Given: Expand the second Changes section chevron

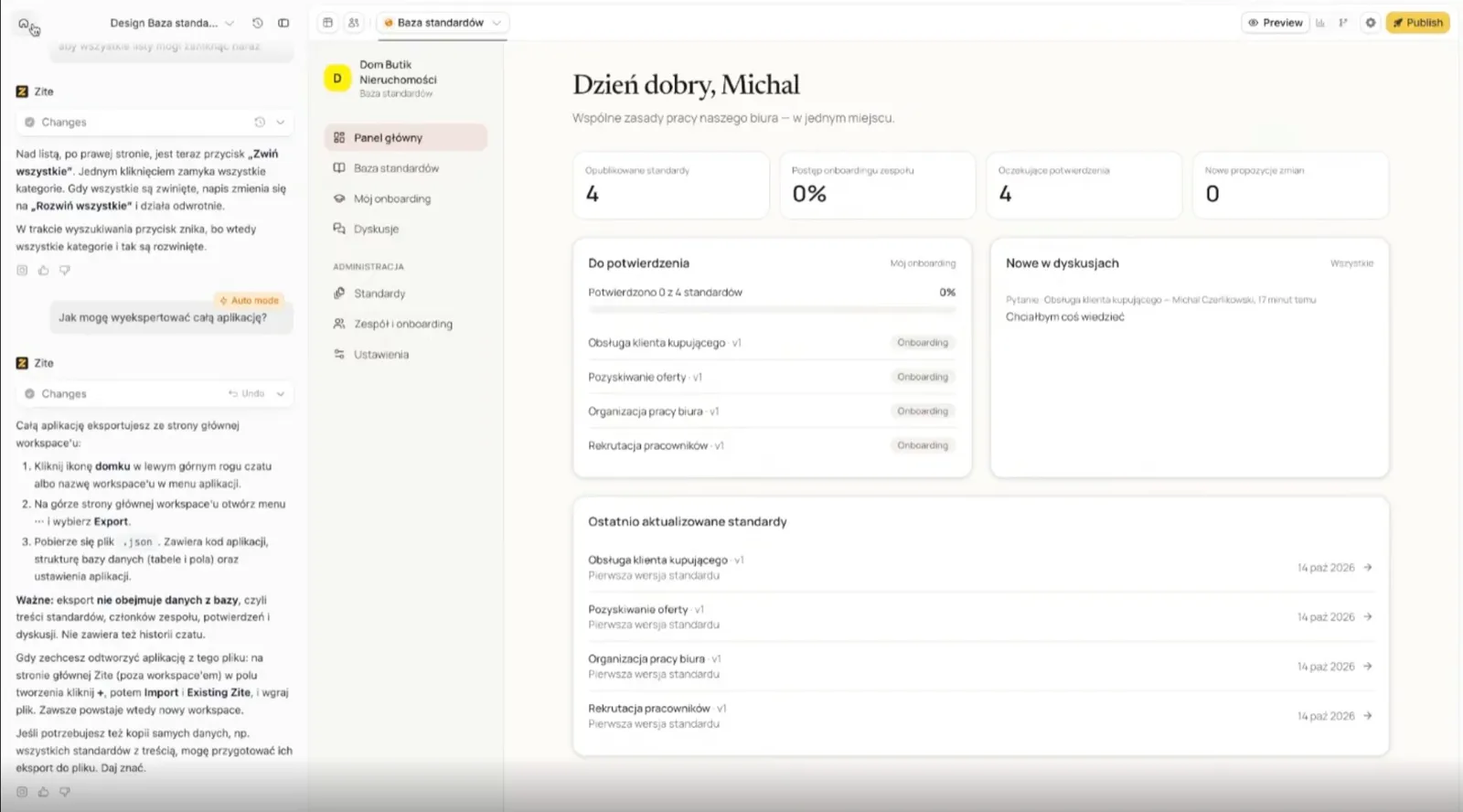Looking at the screenshot, I should 281,393.
